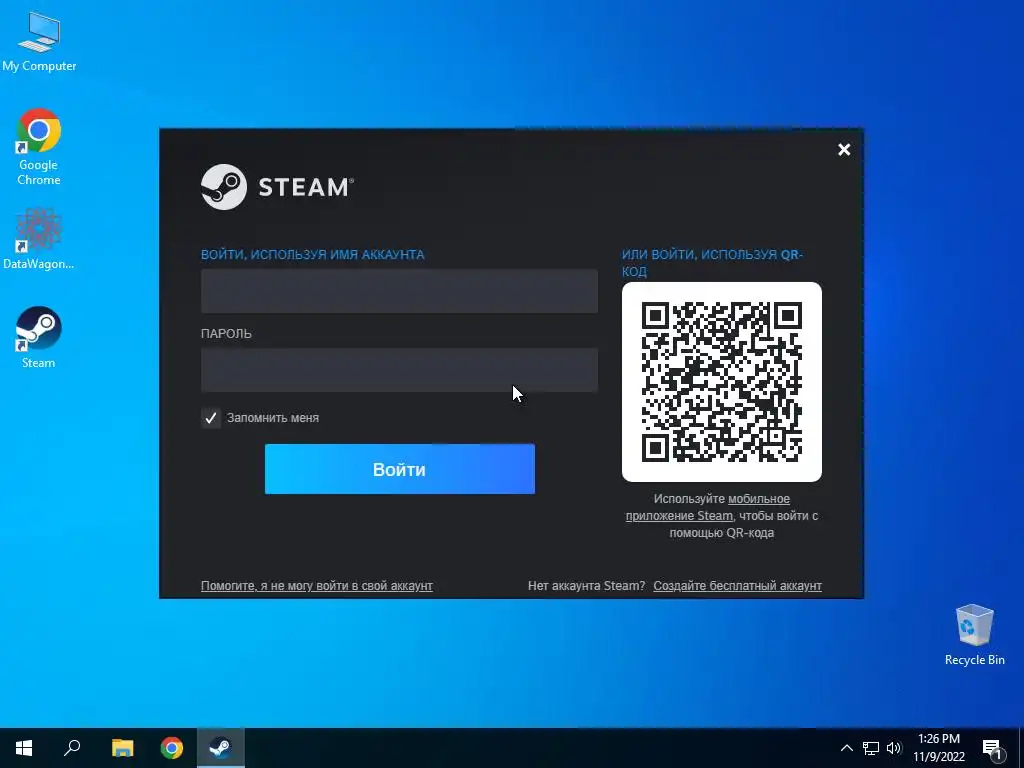Click the ВОЙТИ, ИСПОЛЬЗУЯ ИМЯ АККАУНТА label
The image size is (1024, 768).
[312, 255]
